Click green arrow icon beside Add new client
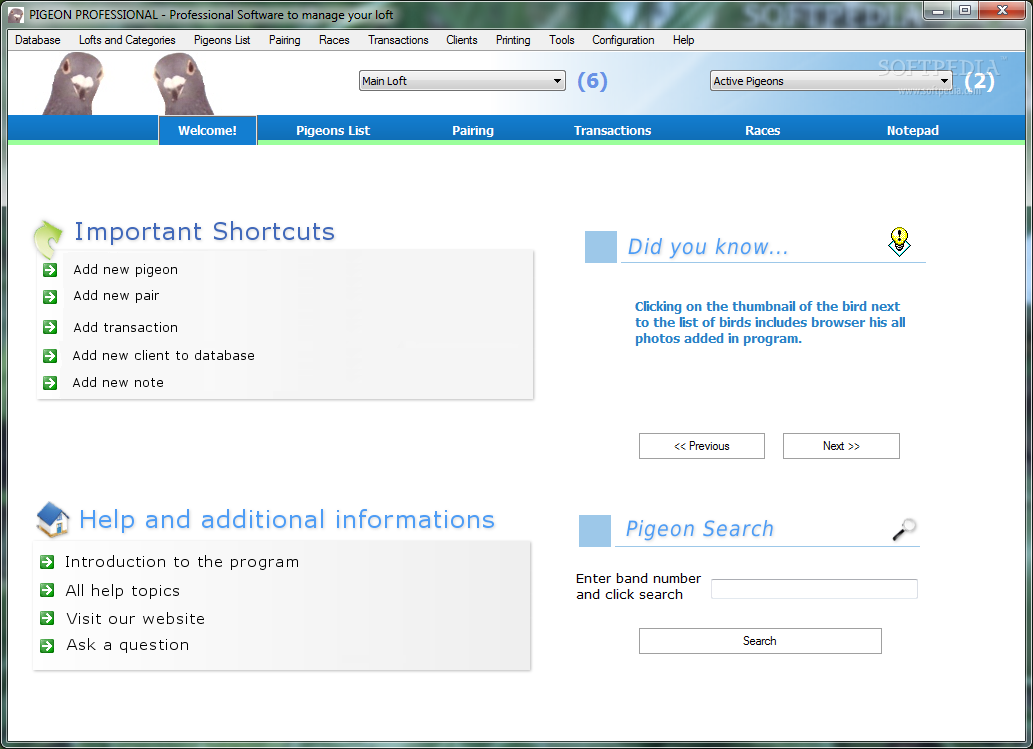Image resolution: width=1033 pixels, height=749 pixels. coord(50,356)
